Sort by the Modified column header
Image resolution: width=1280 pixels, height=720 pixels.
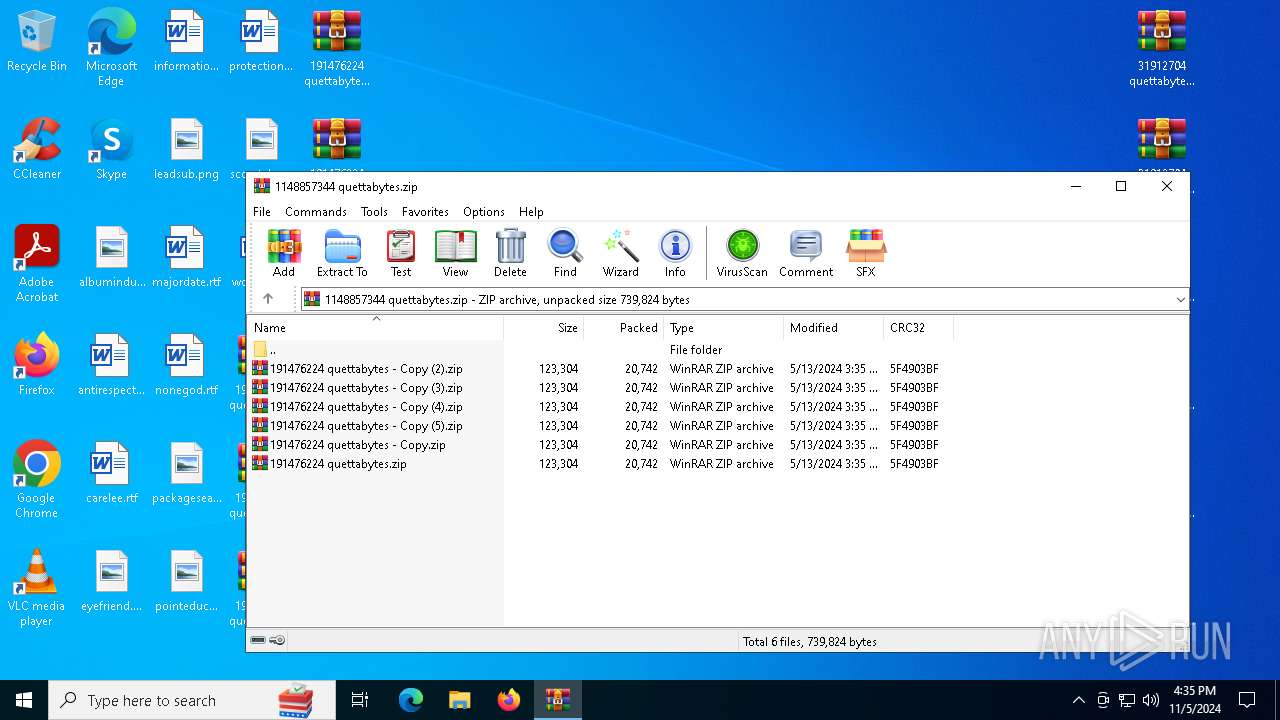(x=834, y=328)
